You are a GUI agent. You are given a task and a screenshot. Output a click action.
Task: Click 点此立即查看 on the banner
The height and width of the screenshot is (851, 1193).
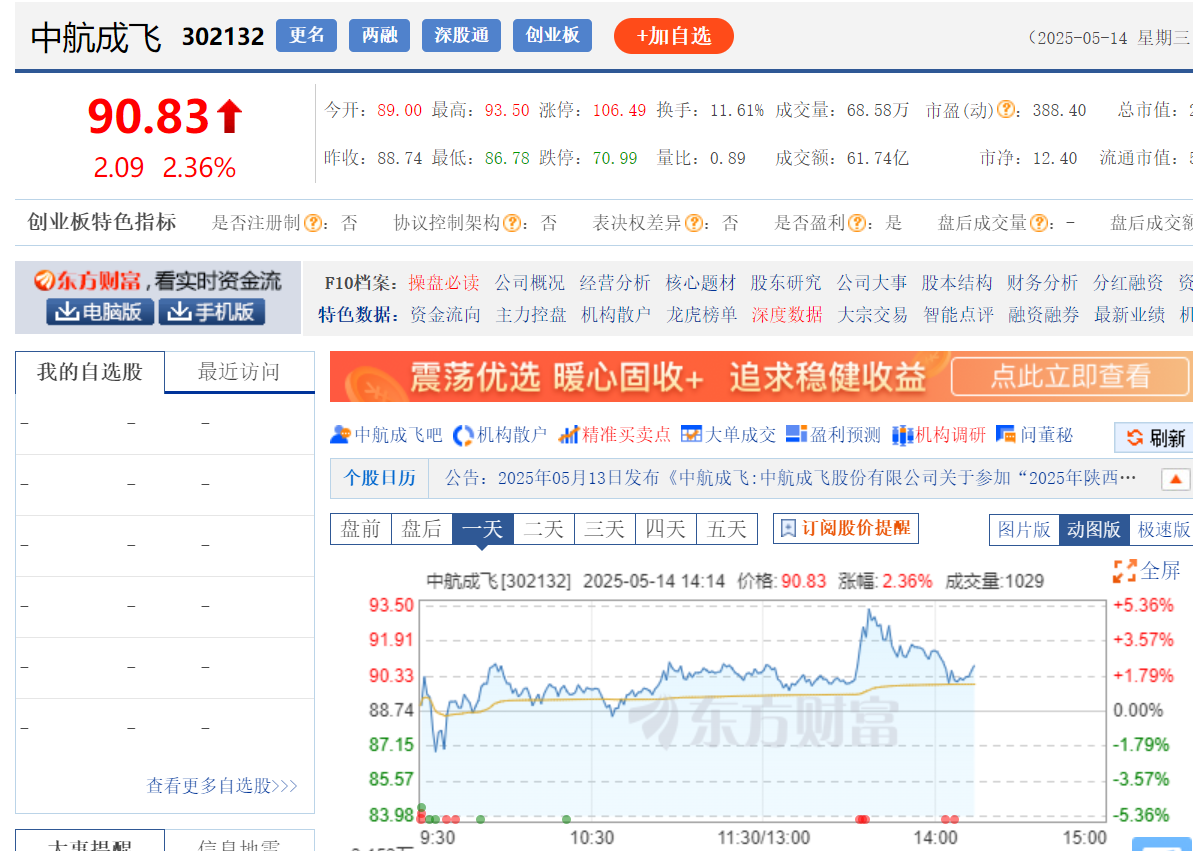pos(1070,376)
